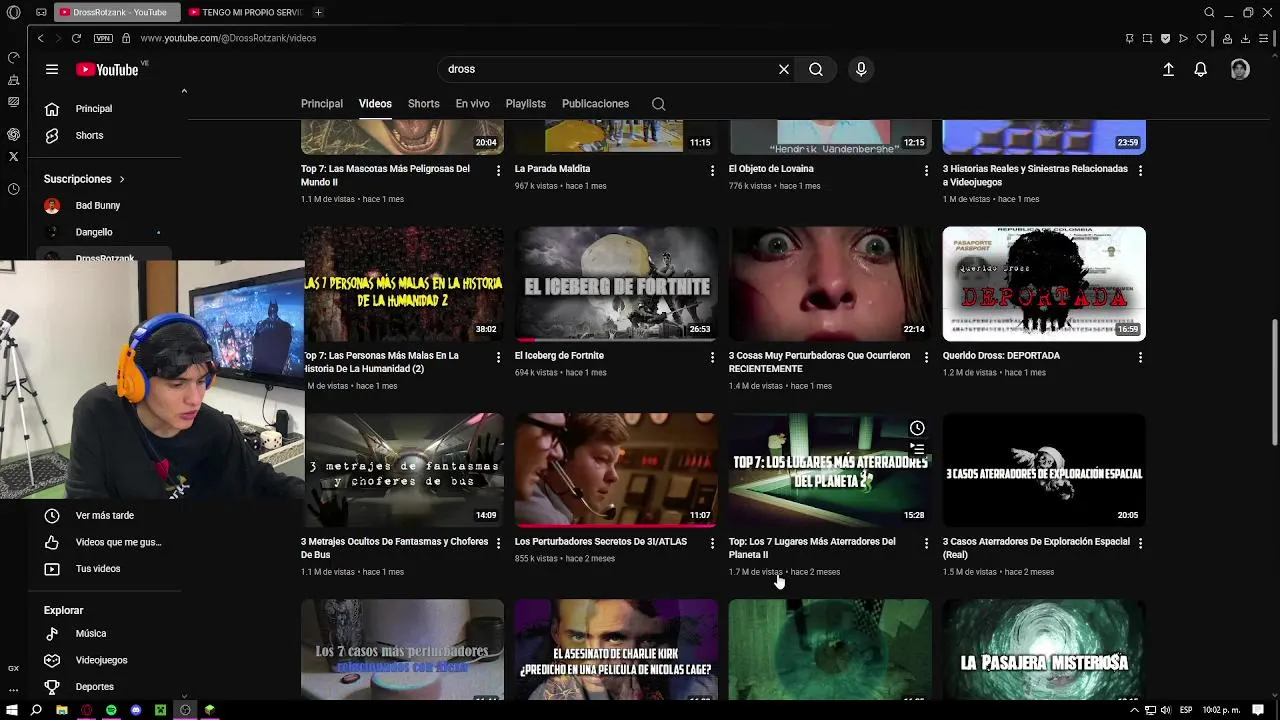The height and width of the screenshot is (720, 1280).
Task: Search within channel using magnifier icon
Action: tap(658, 104)
